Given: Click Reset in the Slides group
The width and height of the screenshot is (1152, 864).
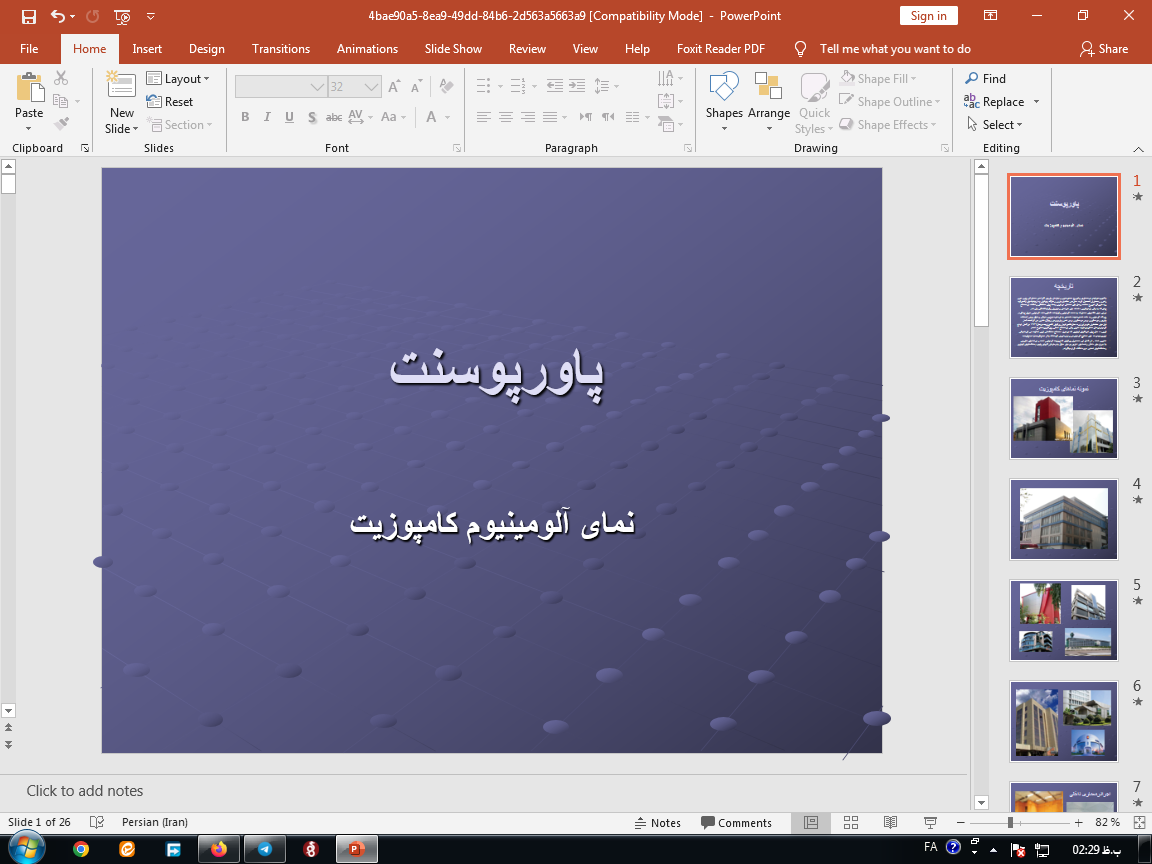Looking at the screenshot, I should coord(171,101).
